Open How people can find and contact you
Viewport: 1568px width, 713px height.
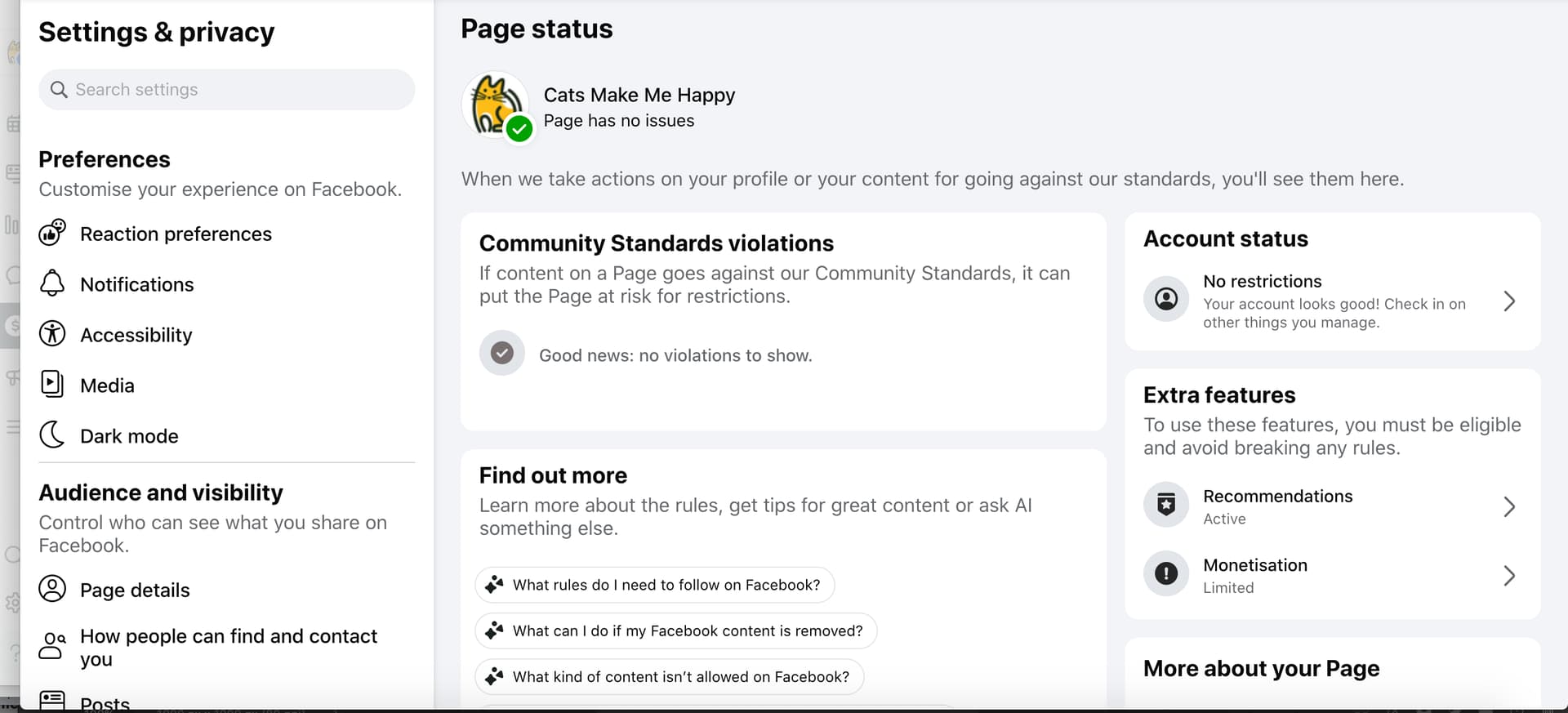pos(226,647)
